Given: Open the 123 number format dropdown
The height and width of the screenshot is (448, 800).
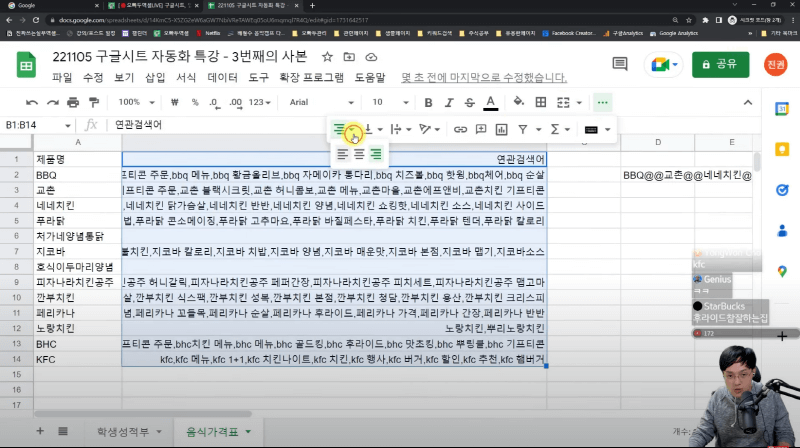Looking at the screenshot, I should (x=260, y=103).
